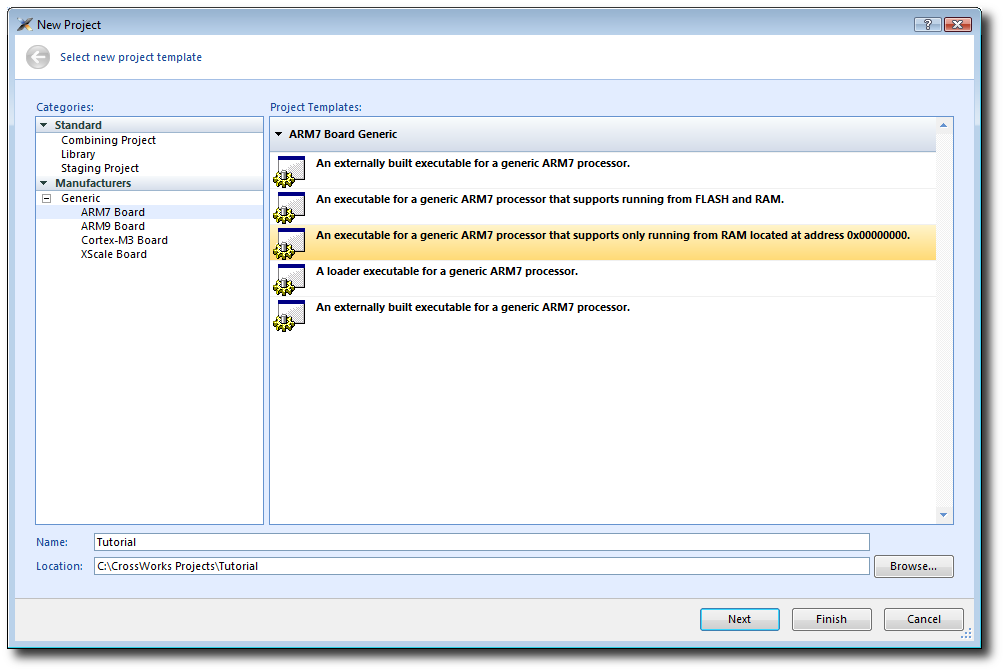Click the FLASH and RAM executable template icon
The width and height of the screenshot is (1005, 672).
point(290,206)
